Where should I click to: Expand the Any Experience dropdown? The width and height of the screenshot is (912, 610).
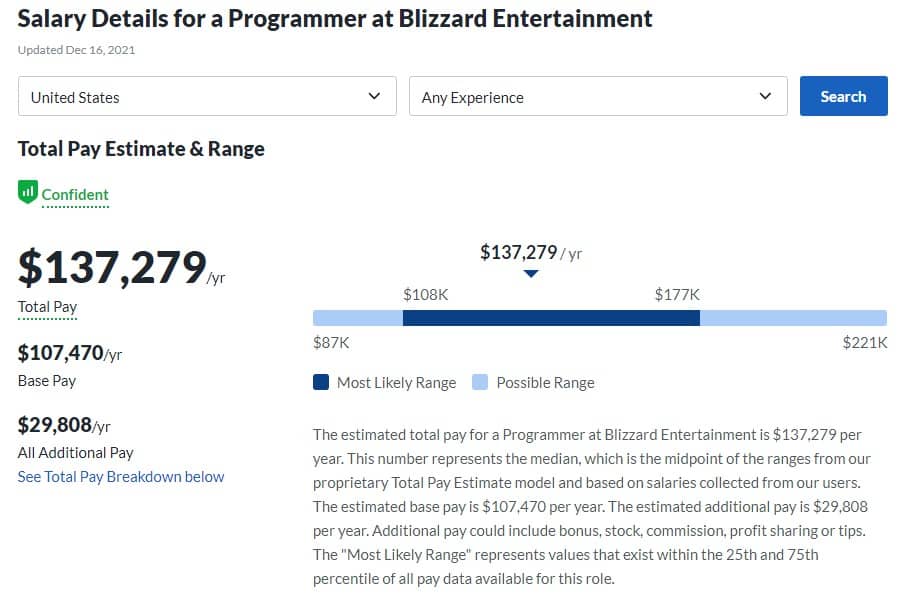pos(598,96)
